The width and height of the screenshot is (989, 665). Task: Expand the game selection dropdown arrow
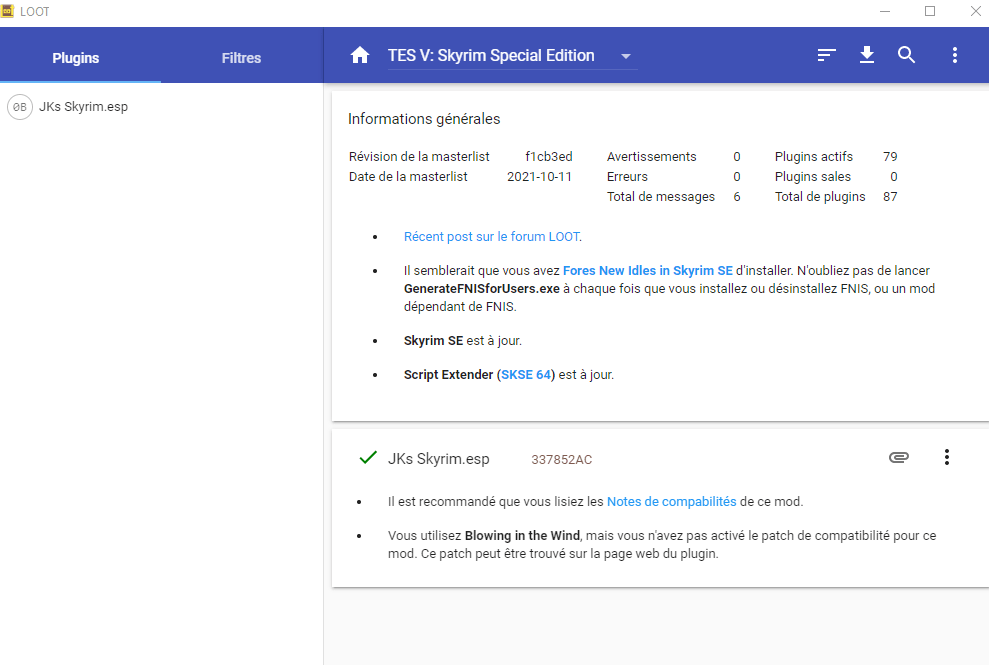(626, 57)
